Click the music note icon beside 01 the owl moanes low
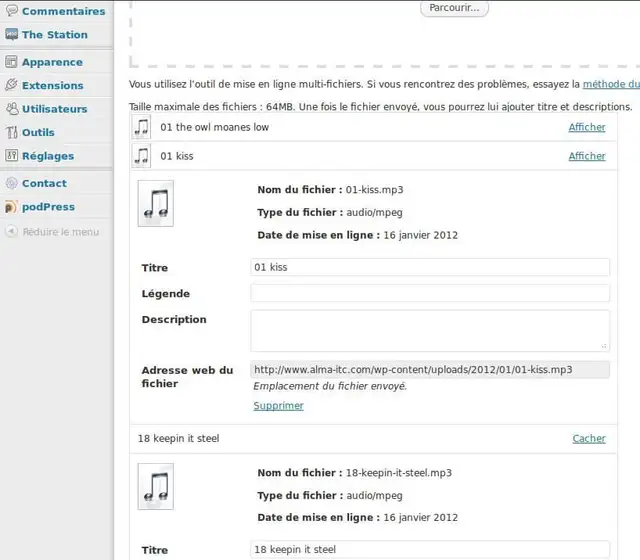The width and height of the screenshot is (640, 560). pyautogui.click(x=142, y=127)
